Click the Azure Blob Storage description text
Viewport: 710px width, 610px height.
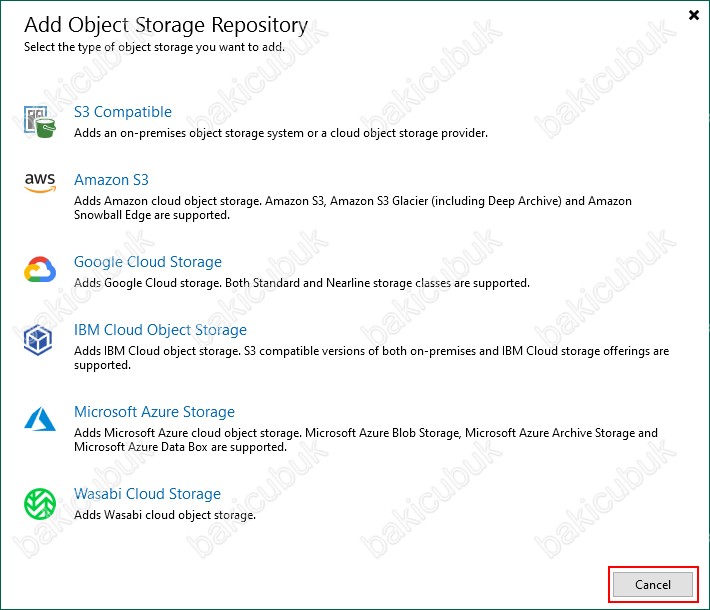click(366, 440)
